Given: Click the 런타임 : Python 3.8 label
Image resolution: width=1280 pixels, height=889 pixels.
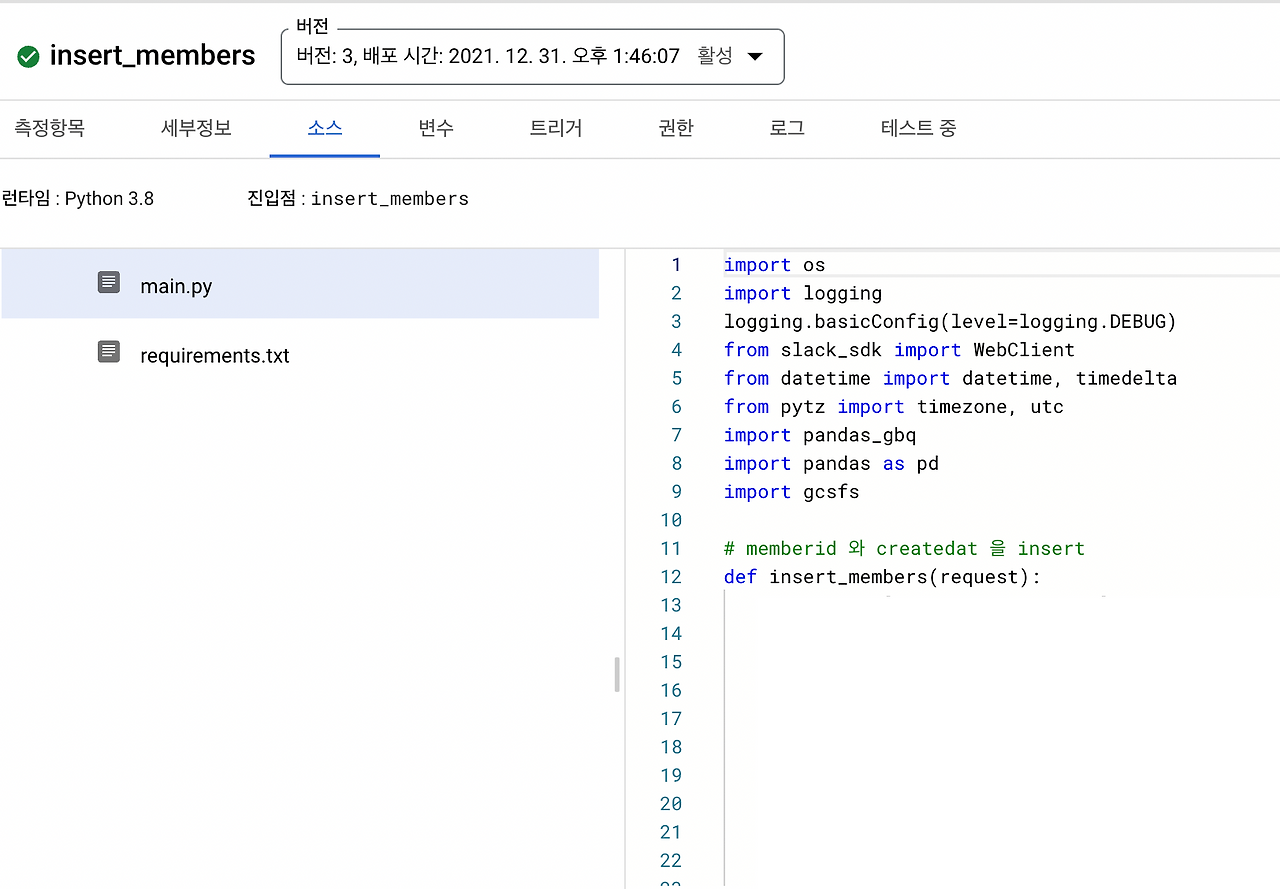Looking at the screenshot, I should coord(78,198).
